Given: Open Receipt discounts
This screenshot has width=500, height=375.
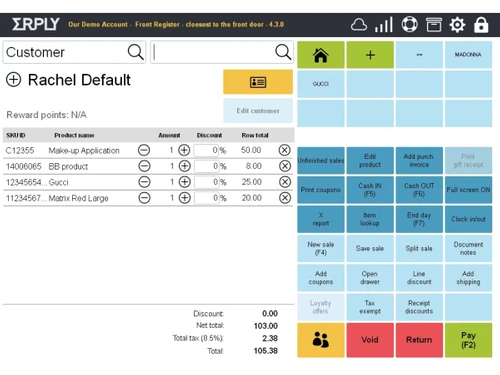Looking at the screenshot, I should (419, 307).
